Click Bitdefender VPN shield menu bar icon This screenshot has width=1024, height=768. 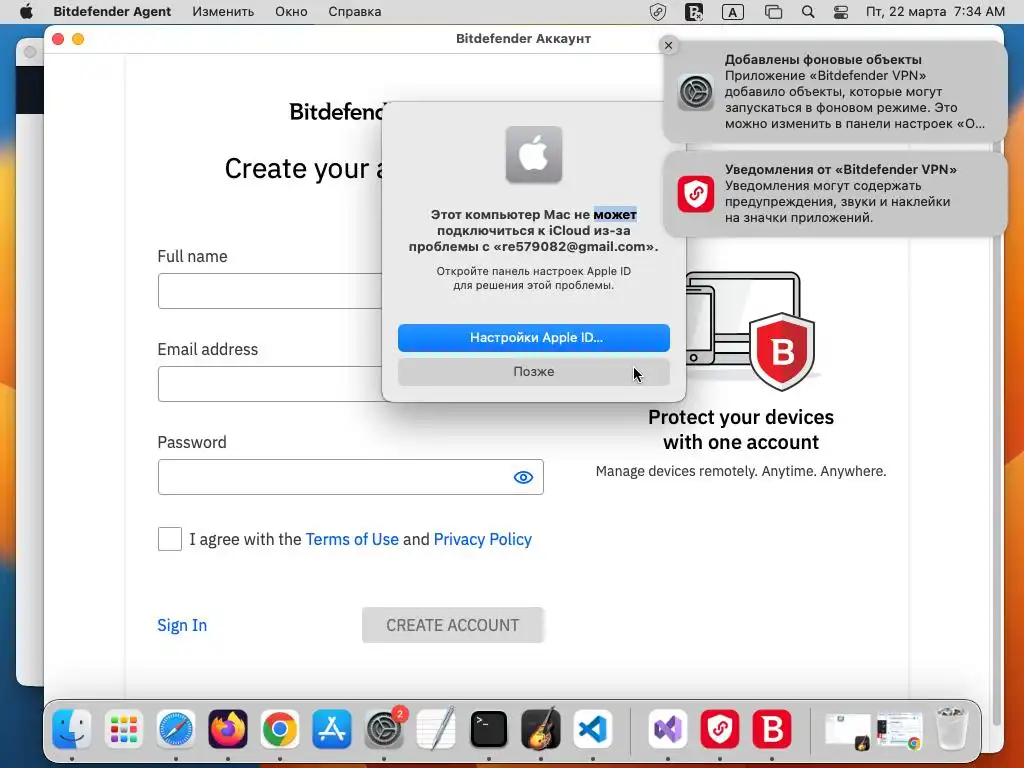point(658,12)
